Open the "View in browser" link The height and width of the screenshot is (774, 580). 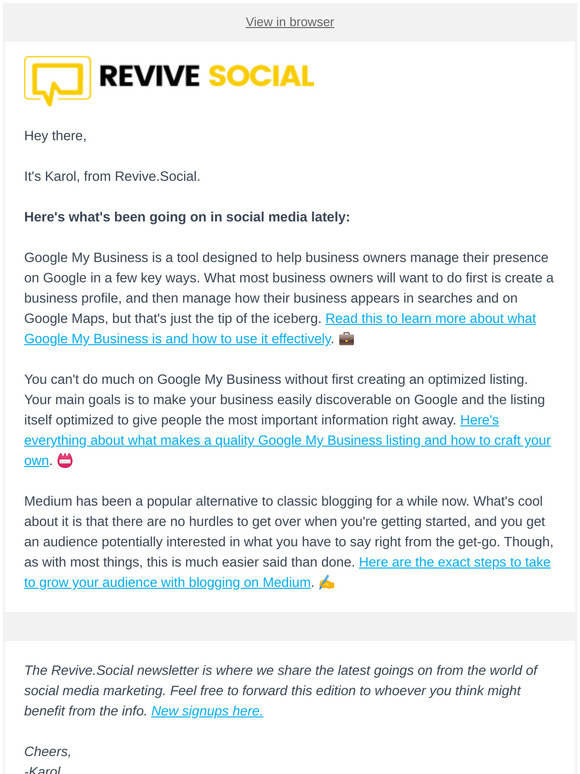point(290,22)
